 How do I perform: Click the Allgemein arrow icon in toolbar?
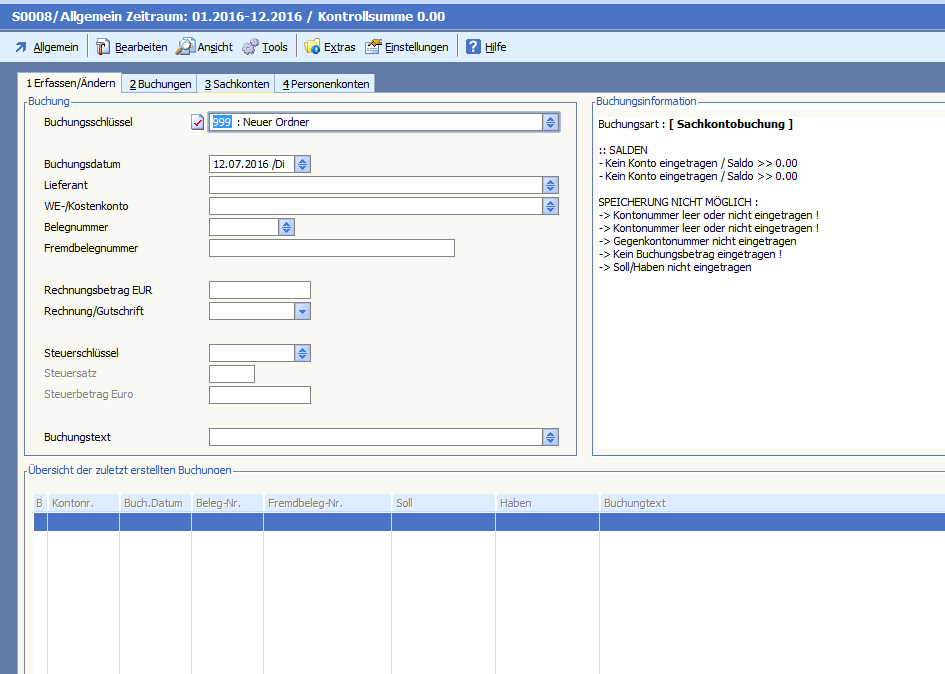pyautogui.click(x=20, y=47)
